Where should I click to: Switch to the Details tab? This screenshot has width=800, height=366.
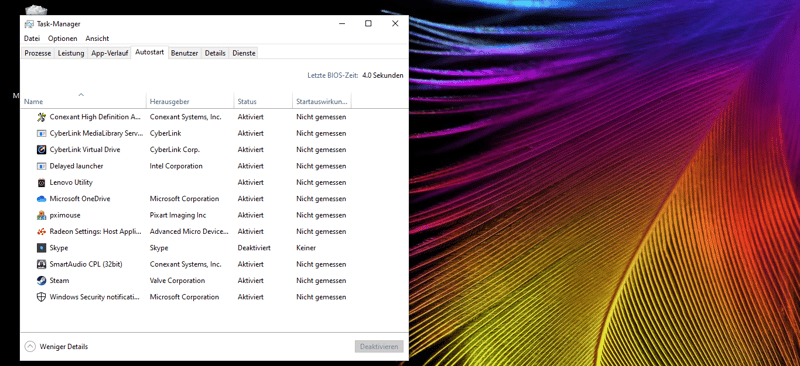tap(215, 53)
